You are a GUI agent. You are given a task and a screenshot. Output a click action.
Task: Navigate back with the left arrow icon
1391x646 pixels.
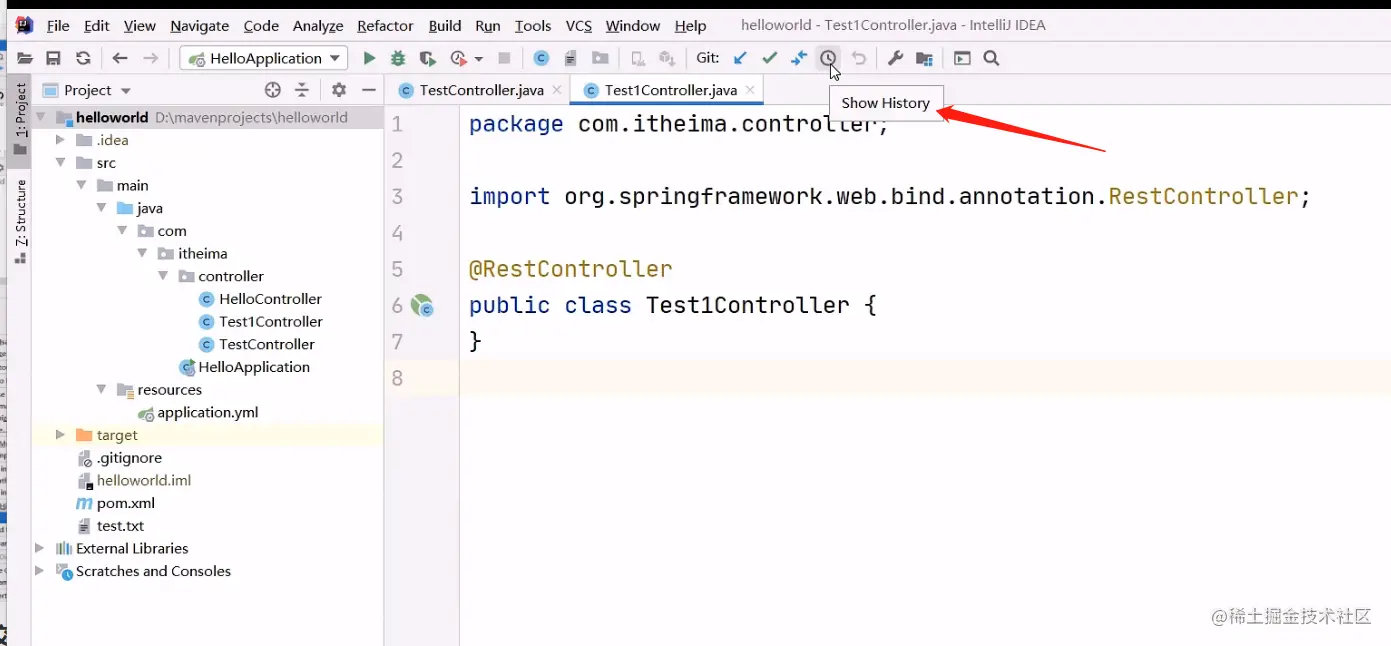click(x=120, y=59)
